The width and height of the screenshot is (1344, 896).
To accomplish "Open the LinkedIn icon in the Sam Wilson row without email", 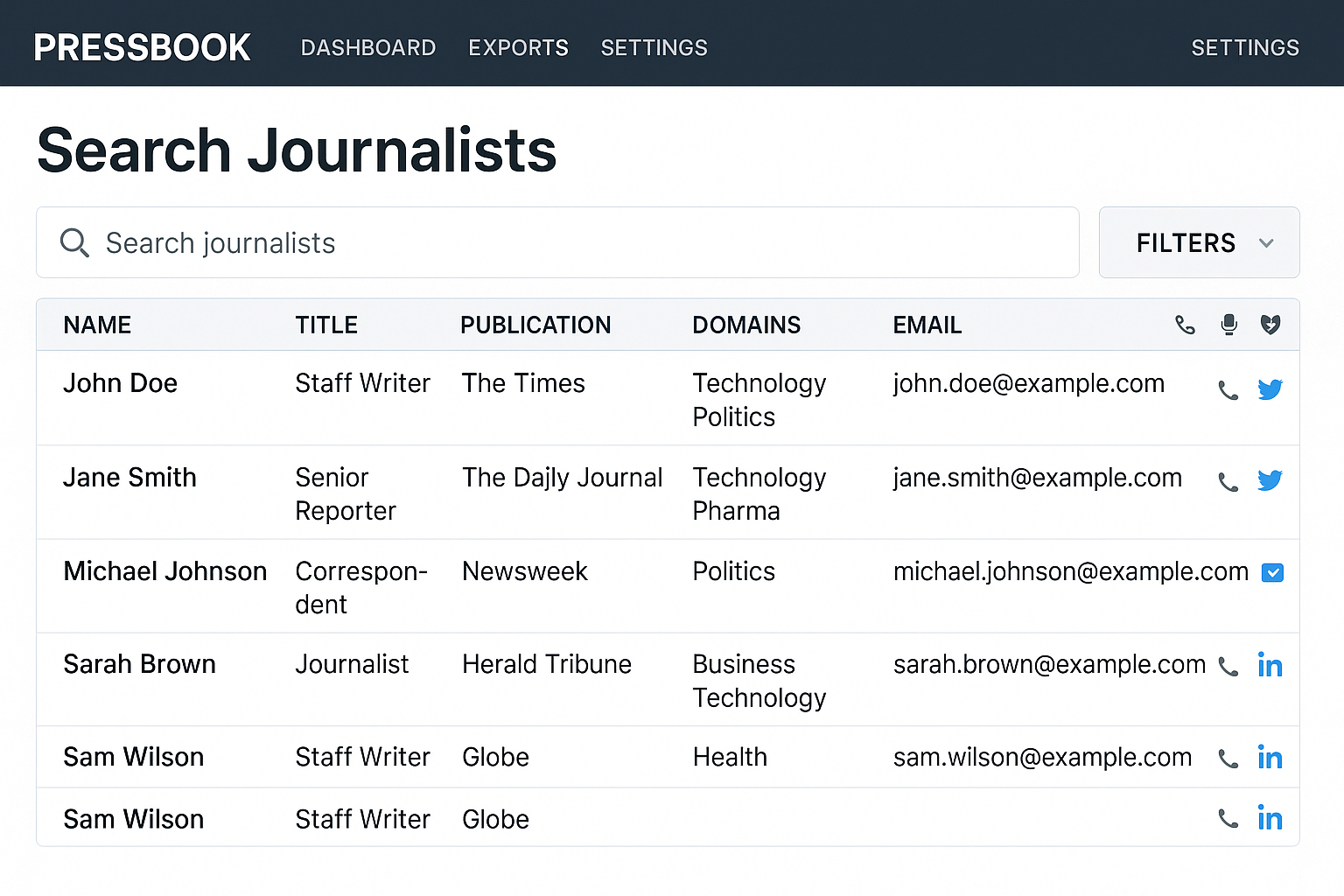I will 1270,816.
